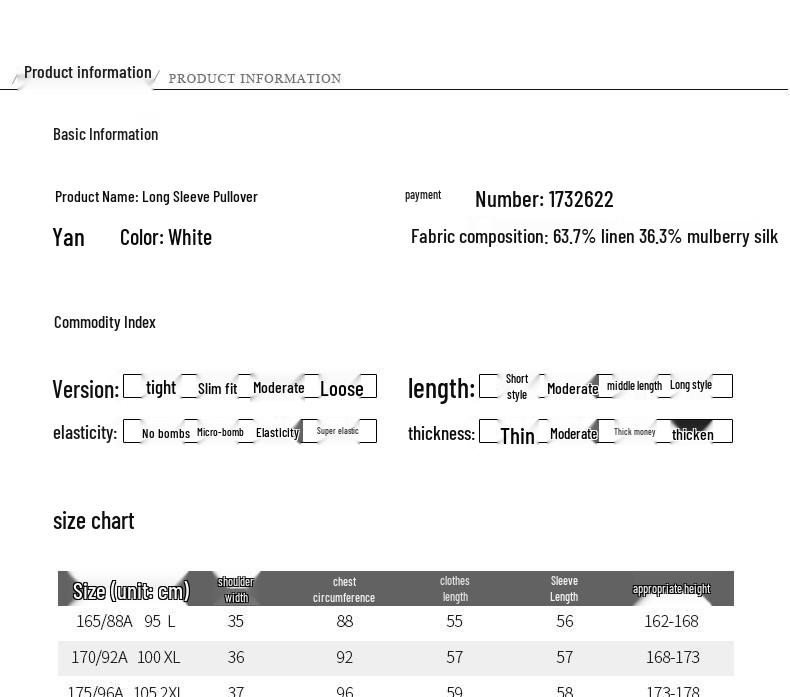Toggle the 'Super elastic' elasticity option
The width and height of the screenshot is (790, 697).
point(311,432)
